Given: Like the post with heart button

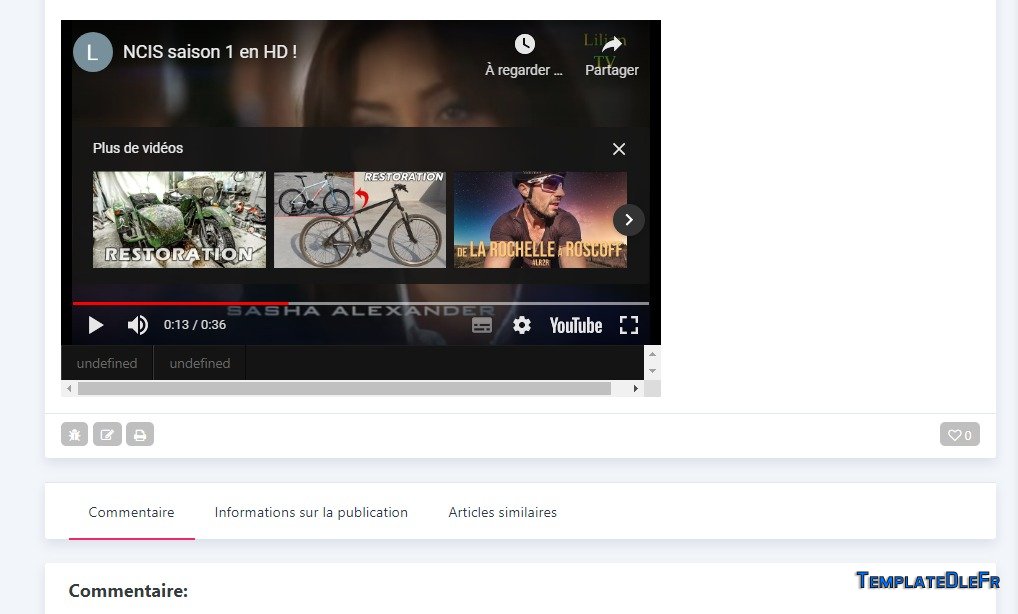Looking at the screenshot, I should coord(959,435).
